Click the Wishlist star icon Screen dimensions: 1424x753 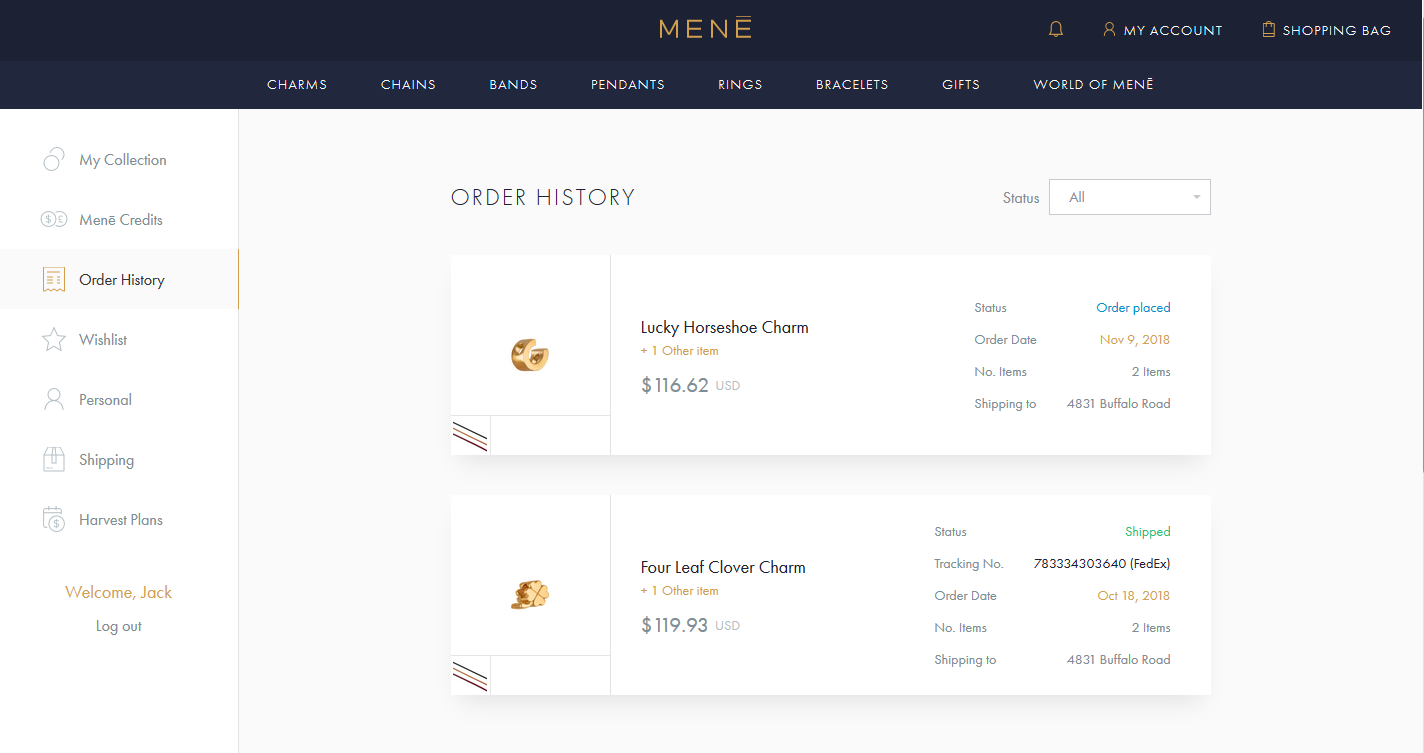click(x=54, y=340)
